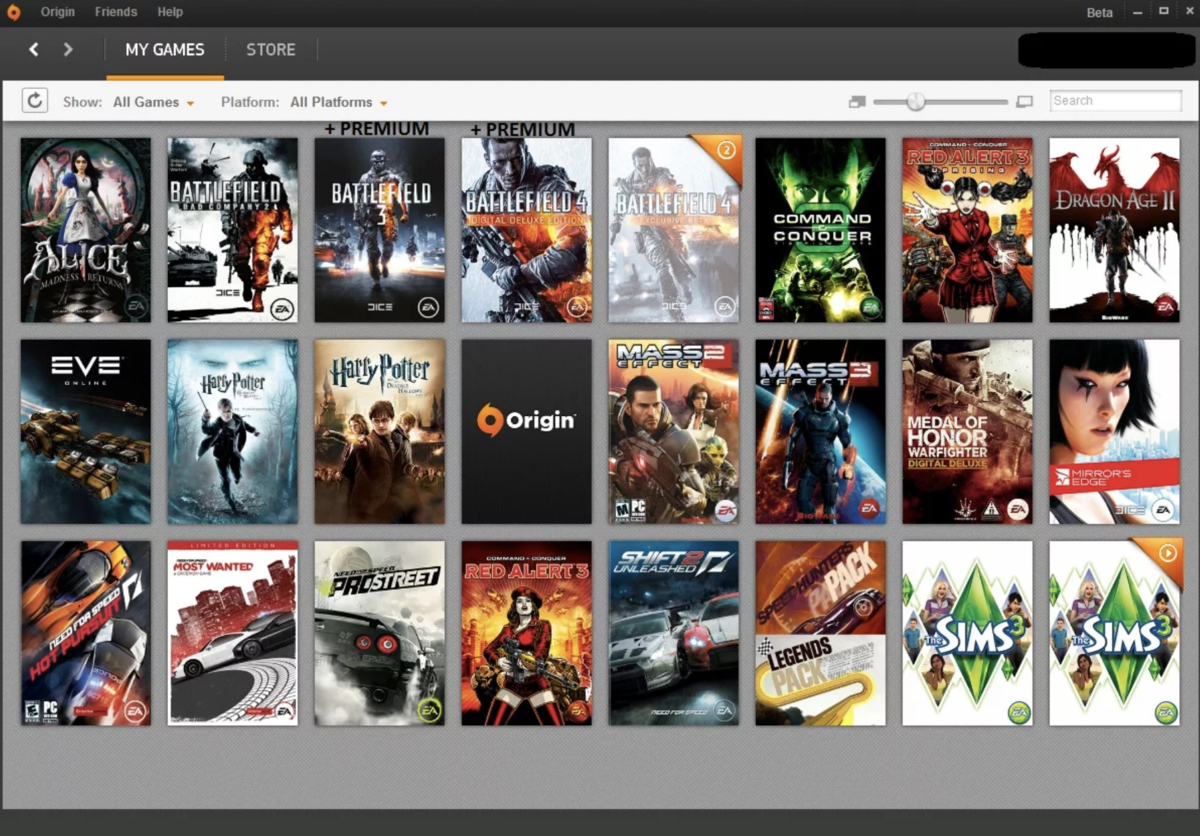Go forward with the right arrow

point(68,49)
